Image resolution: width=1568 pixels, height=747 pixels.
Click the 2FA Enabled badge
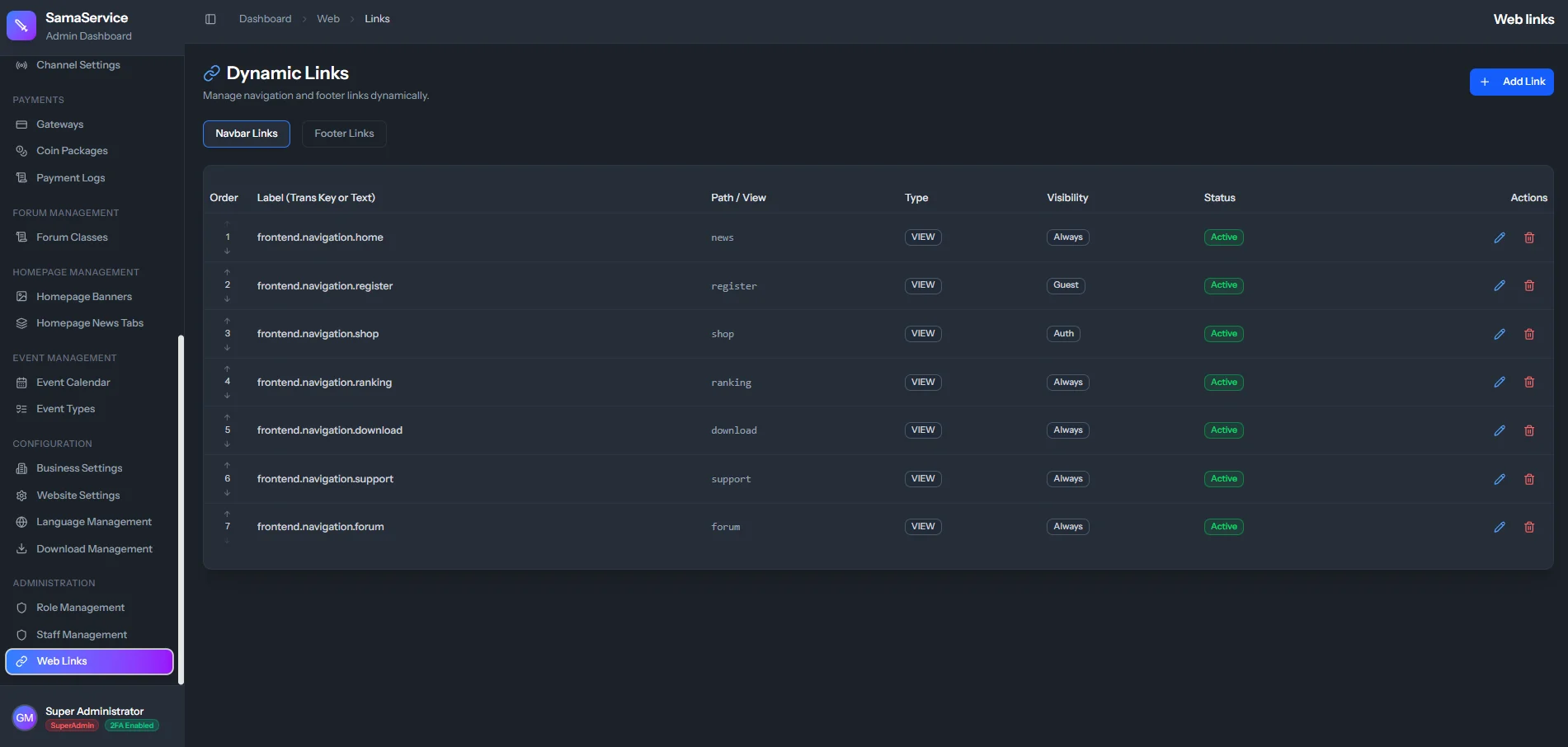tap(132, 726)
